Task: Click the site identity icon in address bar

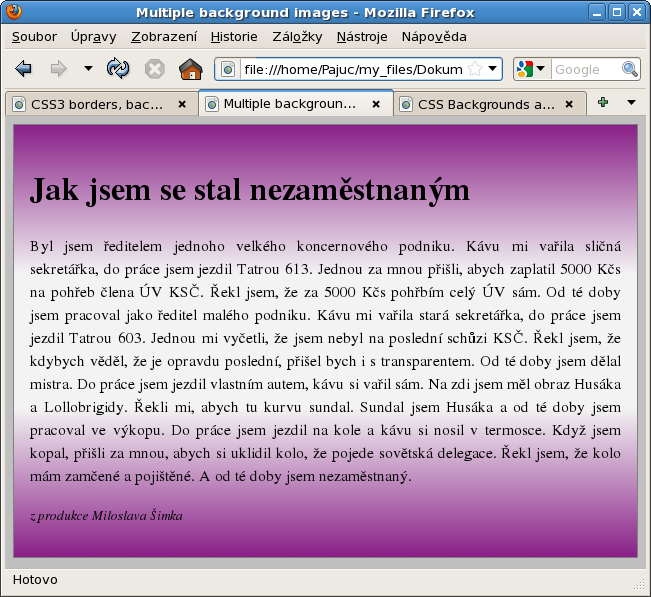Action: click(x=228, y=69)
